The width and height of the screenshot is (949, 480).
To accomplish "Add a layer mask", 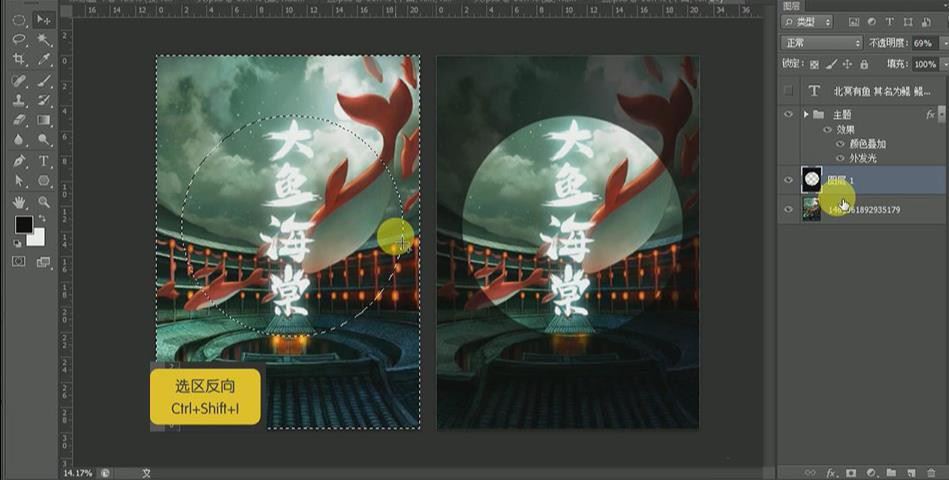I will [851, 473].
